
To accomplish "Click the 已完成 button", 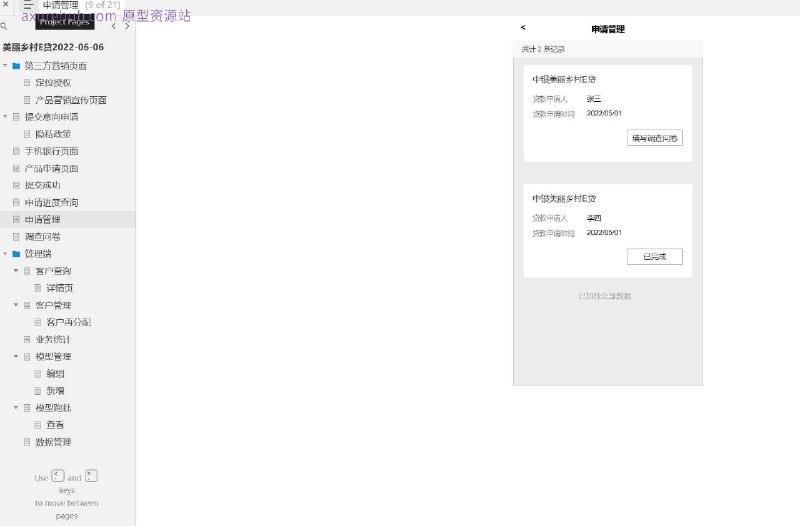I will tap(655, 257).
